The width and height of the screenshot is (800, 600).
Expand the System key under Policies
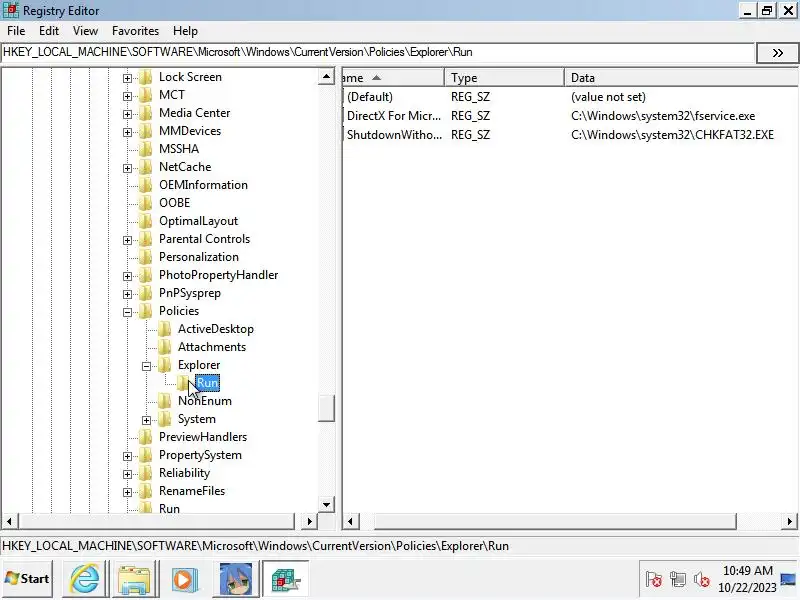(146, 420)
